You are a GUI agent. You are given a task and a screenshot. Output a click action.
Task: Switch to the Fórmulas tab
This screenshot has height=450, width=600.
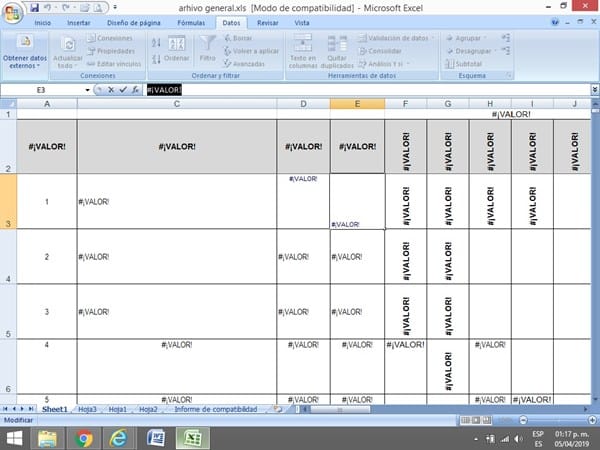(191, 23)
